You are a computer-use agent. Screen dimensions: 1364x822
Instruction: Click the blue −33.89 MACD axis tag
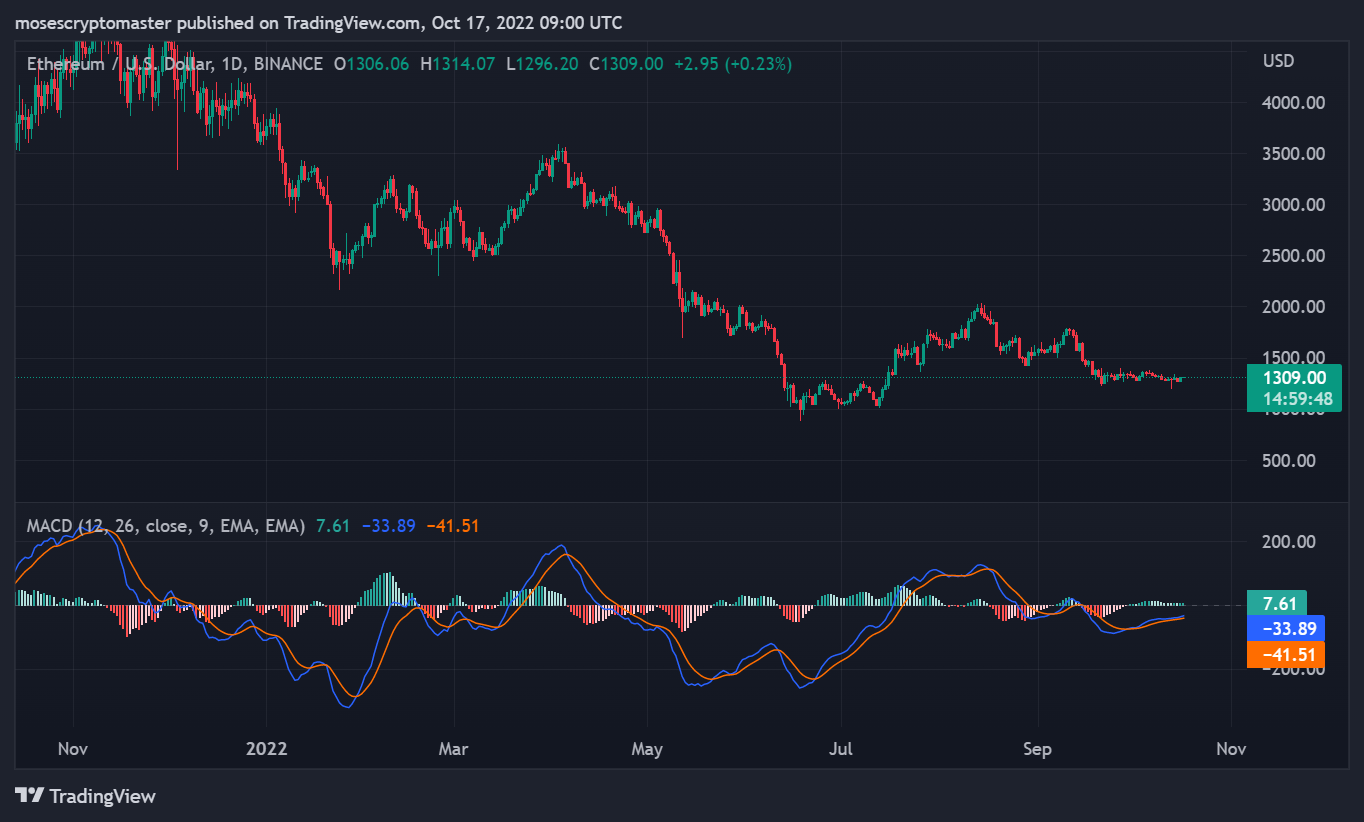1286,629
